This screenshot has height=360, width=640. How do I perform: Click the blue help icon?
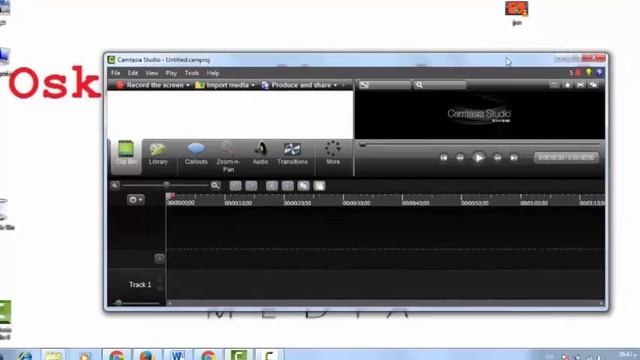(x=599, y=73)
